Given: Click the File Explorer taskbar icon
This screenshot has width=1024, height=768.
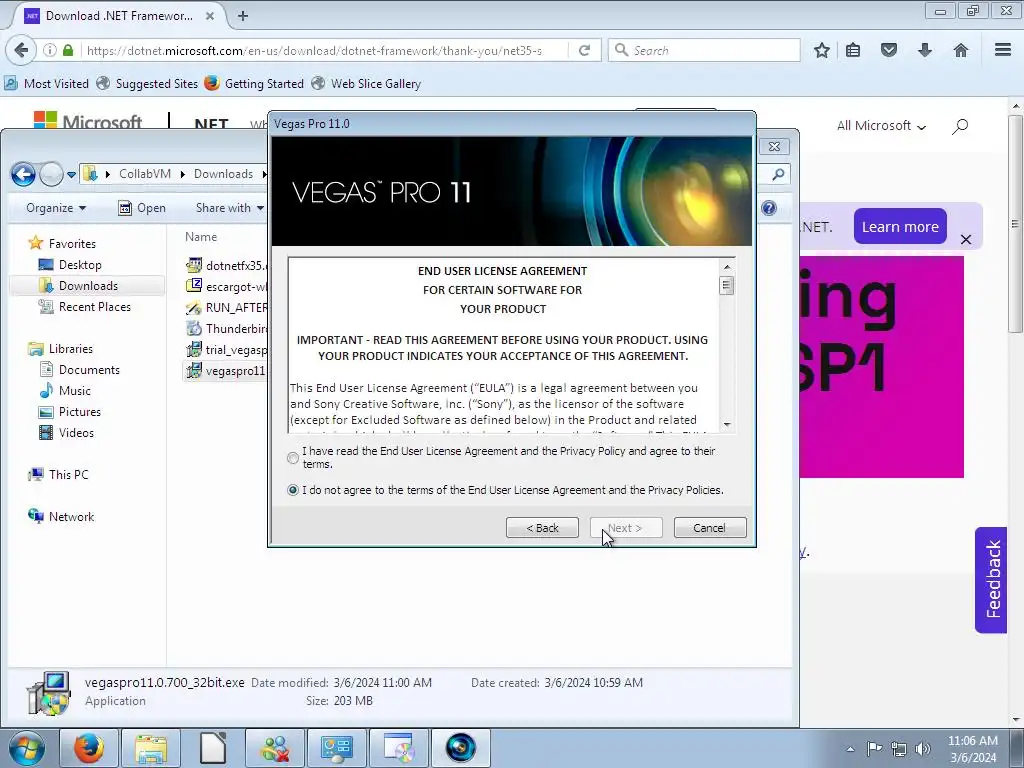Looking at the screenshot, I should (x=151, y=748).
